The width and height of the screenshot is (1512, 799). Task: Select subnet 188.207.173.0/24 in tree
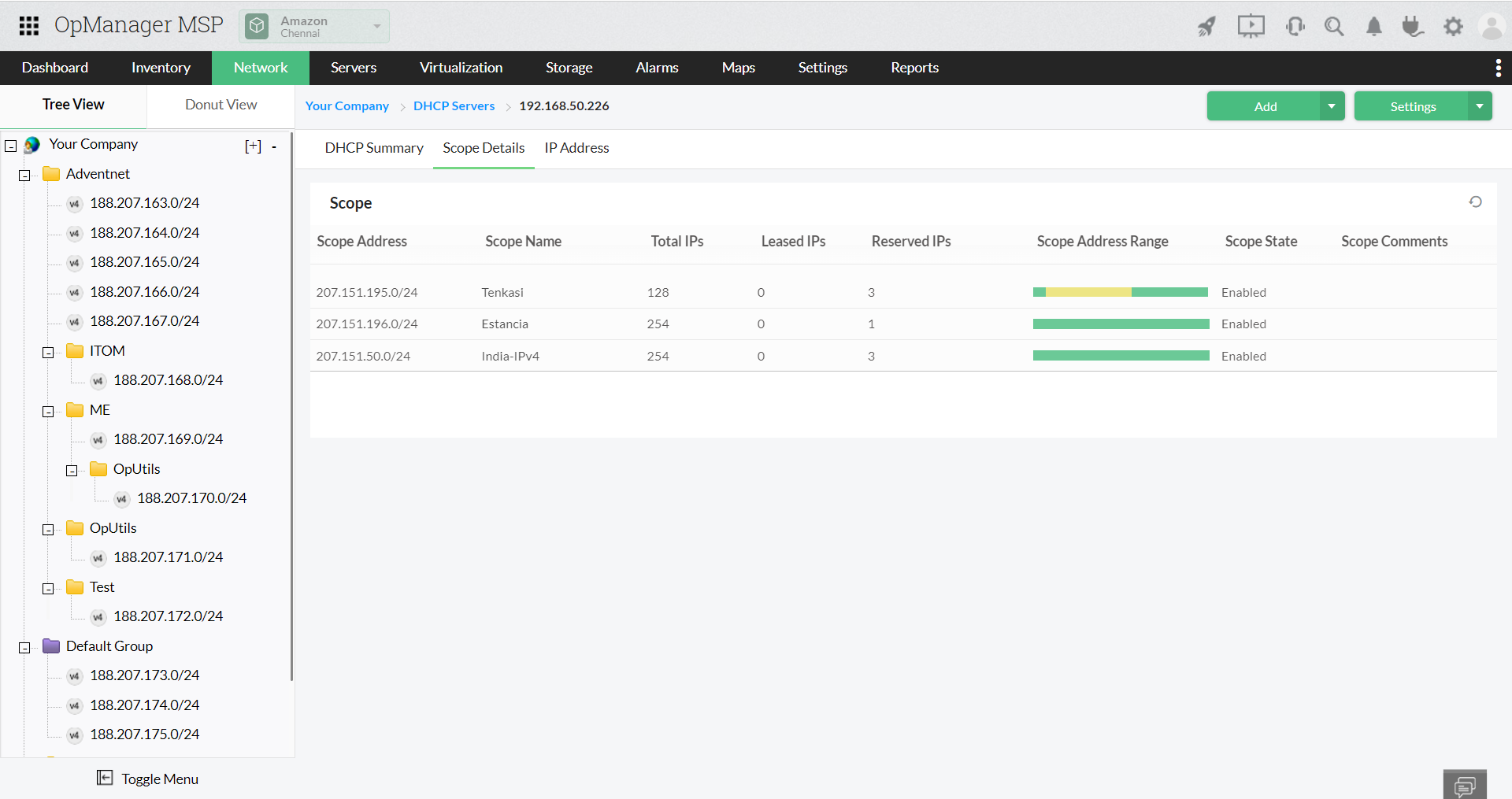pyautogui.click(x=145, y=675)
